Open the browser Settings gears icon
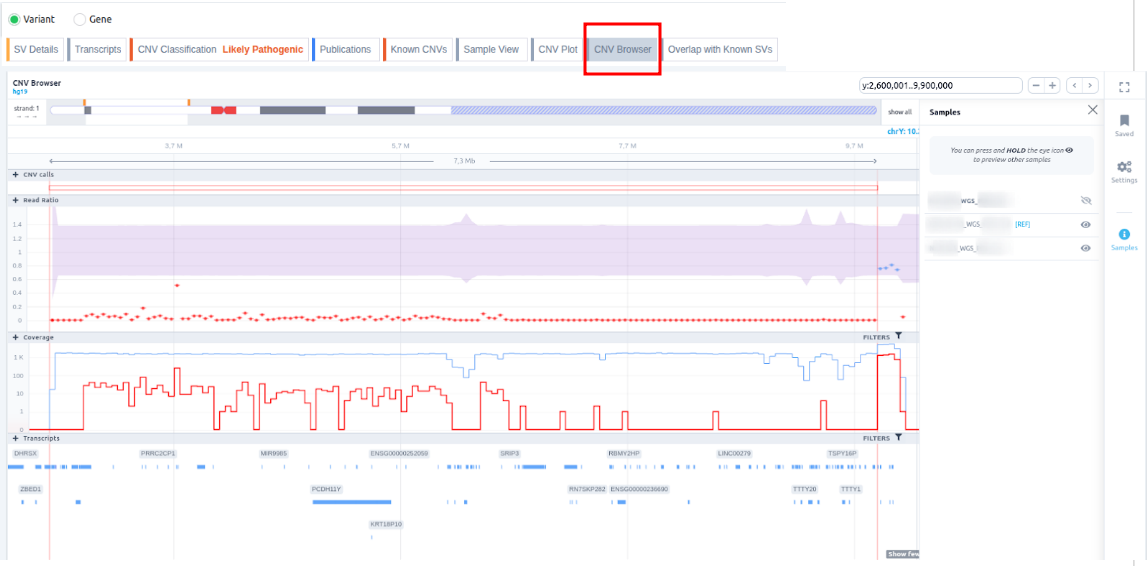1147x566 pixels. 1124,169
